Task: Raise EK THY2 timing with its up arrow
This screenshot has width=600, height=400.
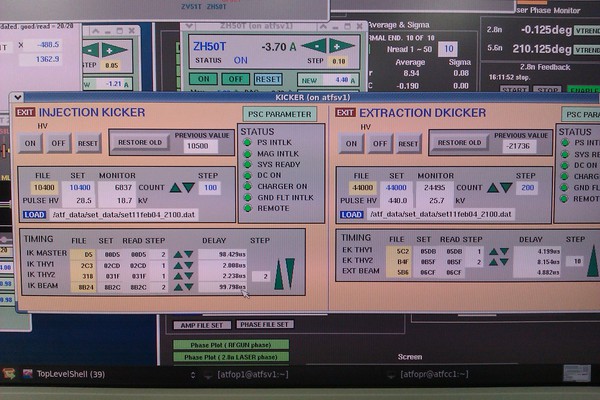Action: [x=494, y=262]
